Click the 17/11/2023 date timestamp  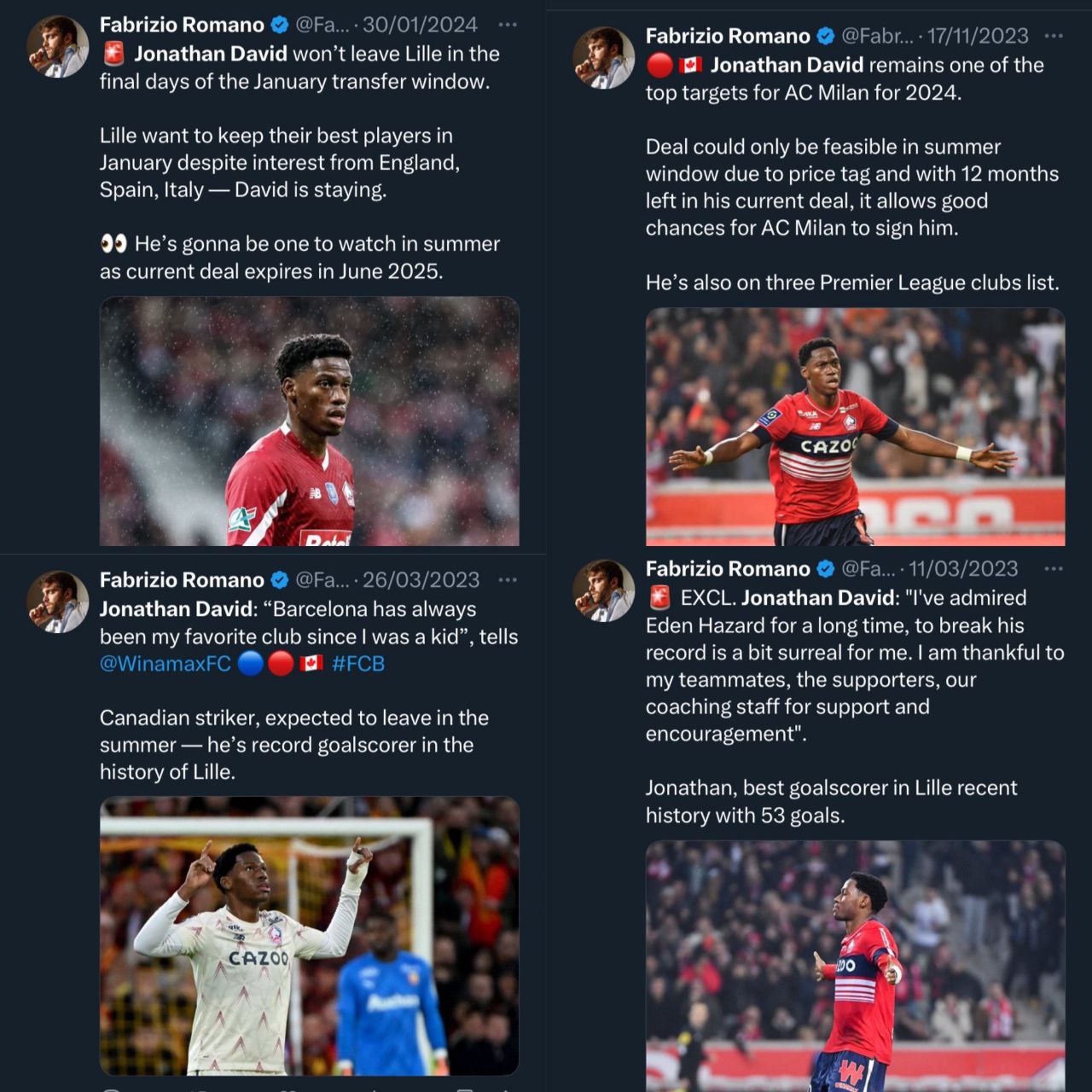(x=978, y=36)
